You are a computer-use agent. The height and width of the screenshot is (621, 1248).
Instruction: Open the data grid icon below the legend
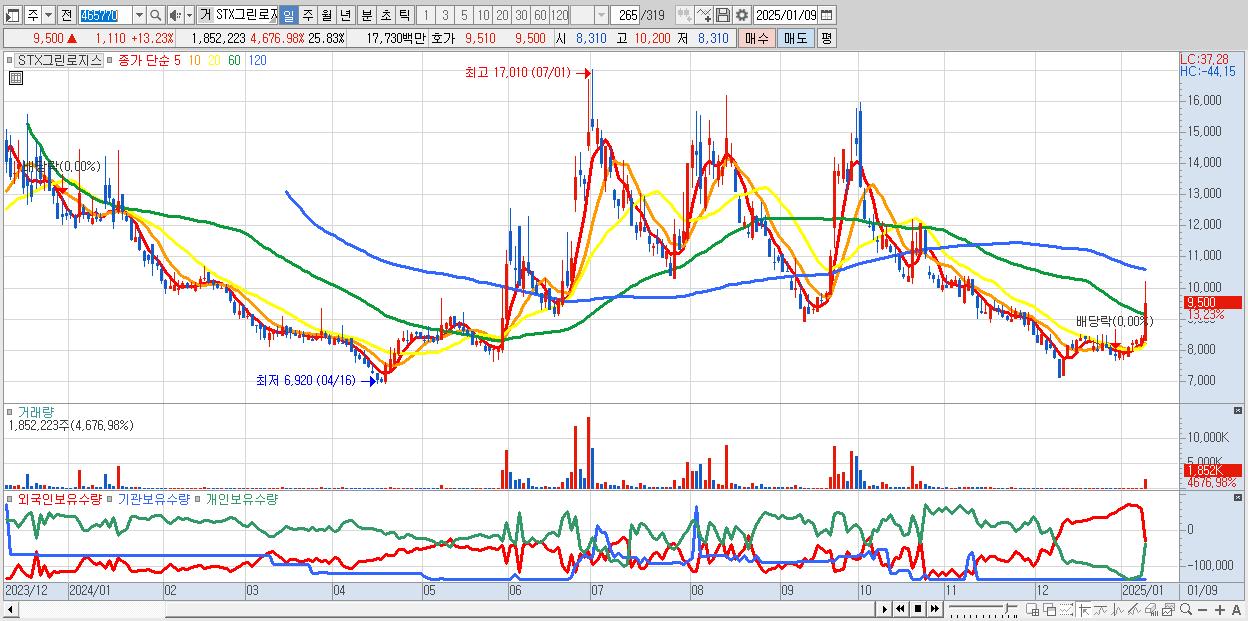(x=16, y=78)
